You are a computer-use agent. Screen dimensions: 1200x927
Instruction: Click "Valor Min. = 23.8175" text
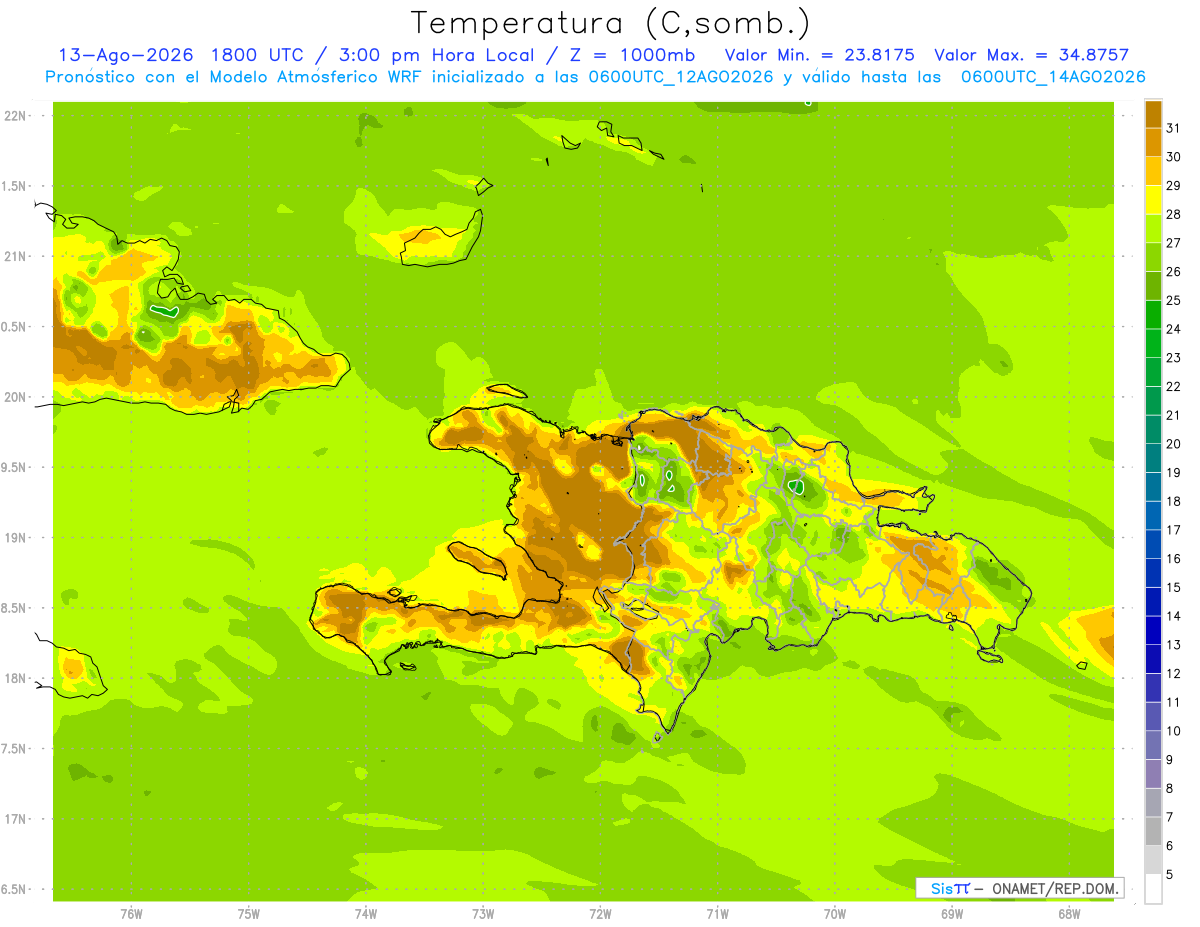pyautogui.click(x=820, y=55)
